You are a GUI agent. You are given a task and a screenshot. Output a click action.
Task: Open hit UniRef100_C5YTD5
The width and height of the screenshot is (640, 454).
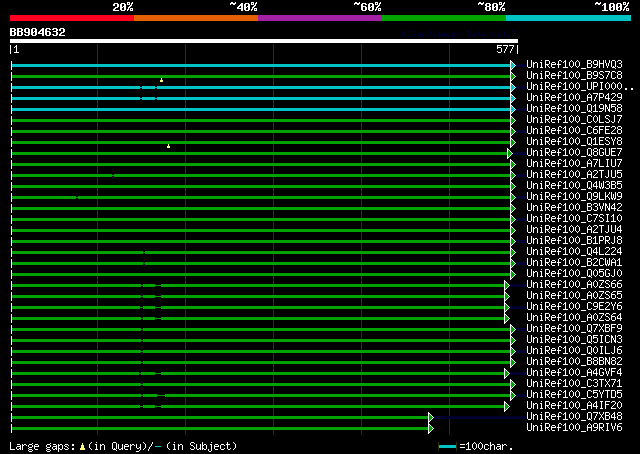pyautogui.click(x=574, y=395)
